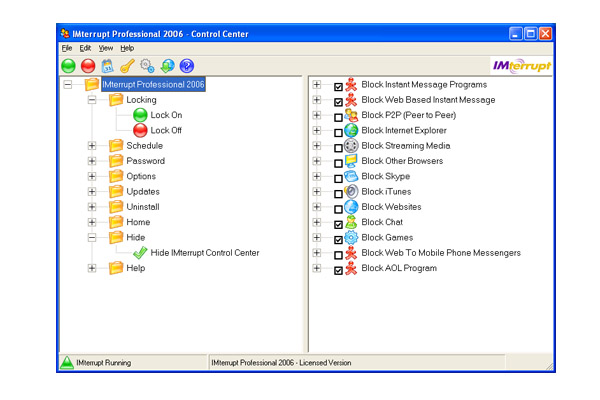Click the Block P2P people icon

(x=351, y=115)
